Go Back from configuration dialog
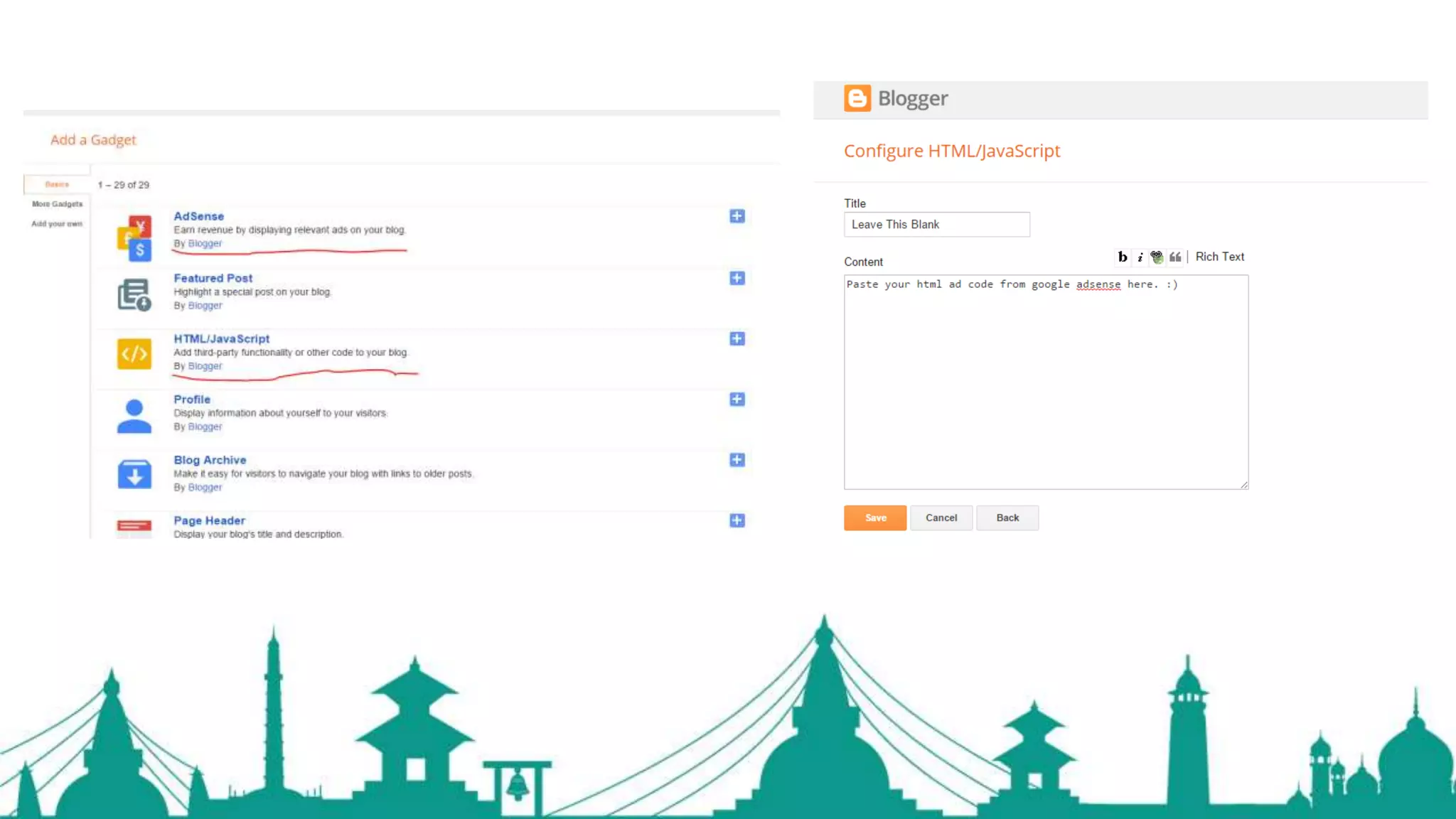This screenshot has height=819, width=1456. (1007, 518)
